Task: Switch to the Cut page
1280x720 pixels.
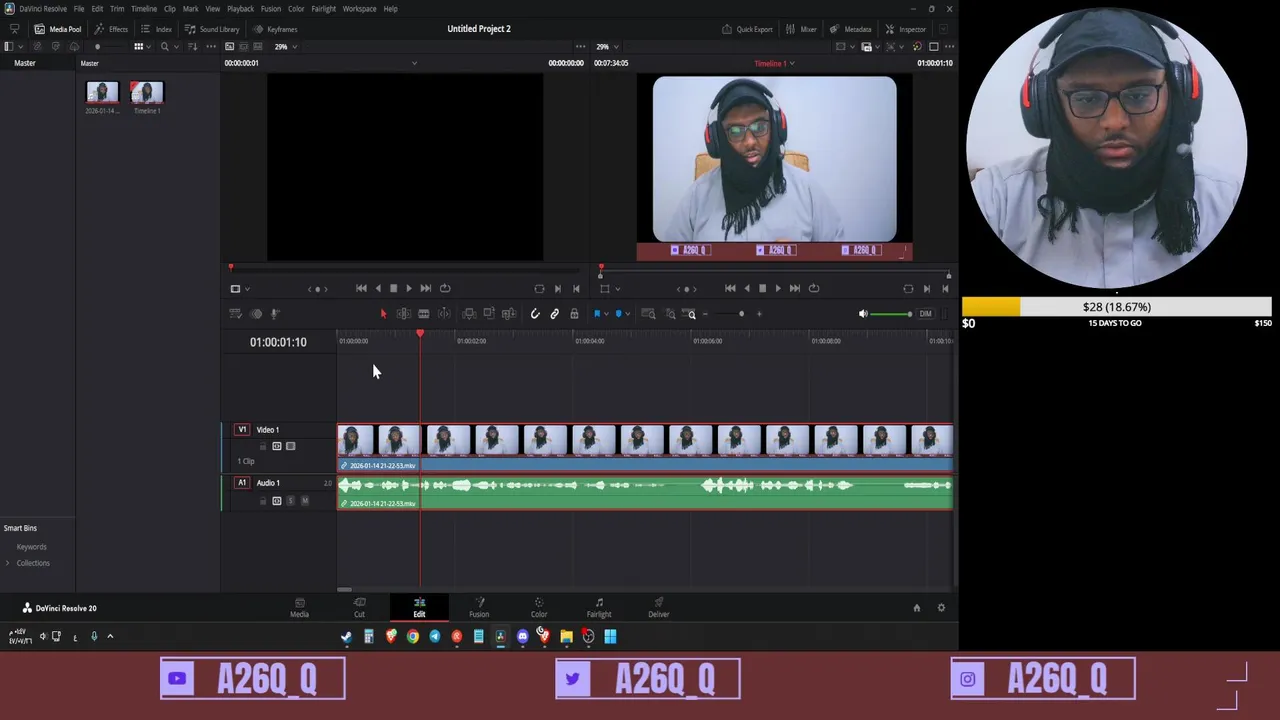Action: [x=359, y=607]
